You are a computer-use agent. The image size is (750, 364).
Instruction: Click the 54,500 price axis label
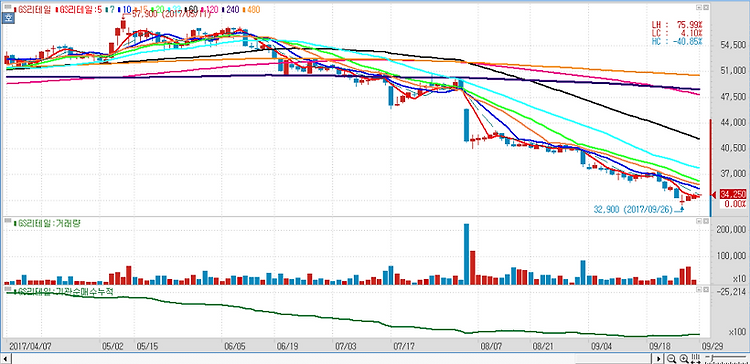732,45
